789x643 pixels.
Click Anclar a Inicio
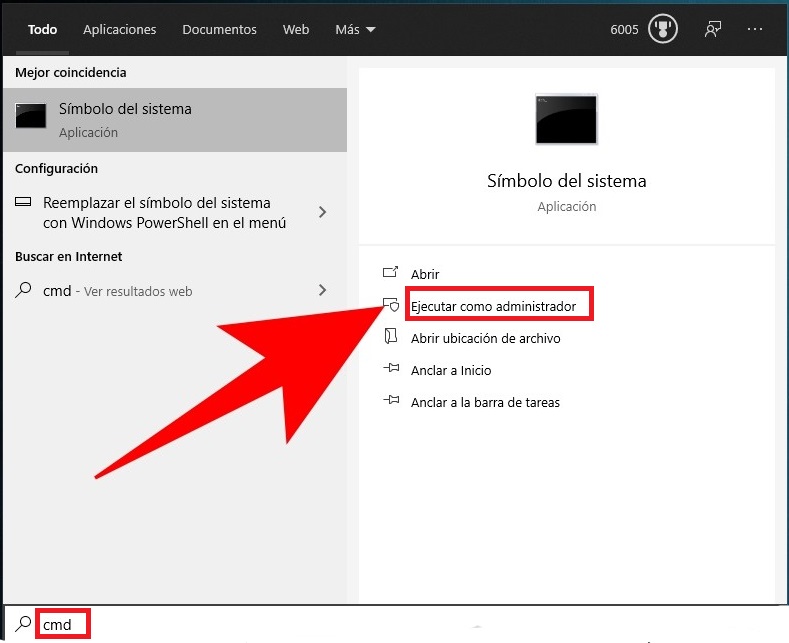click(x=451, y=371)
